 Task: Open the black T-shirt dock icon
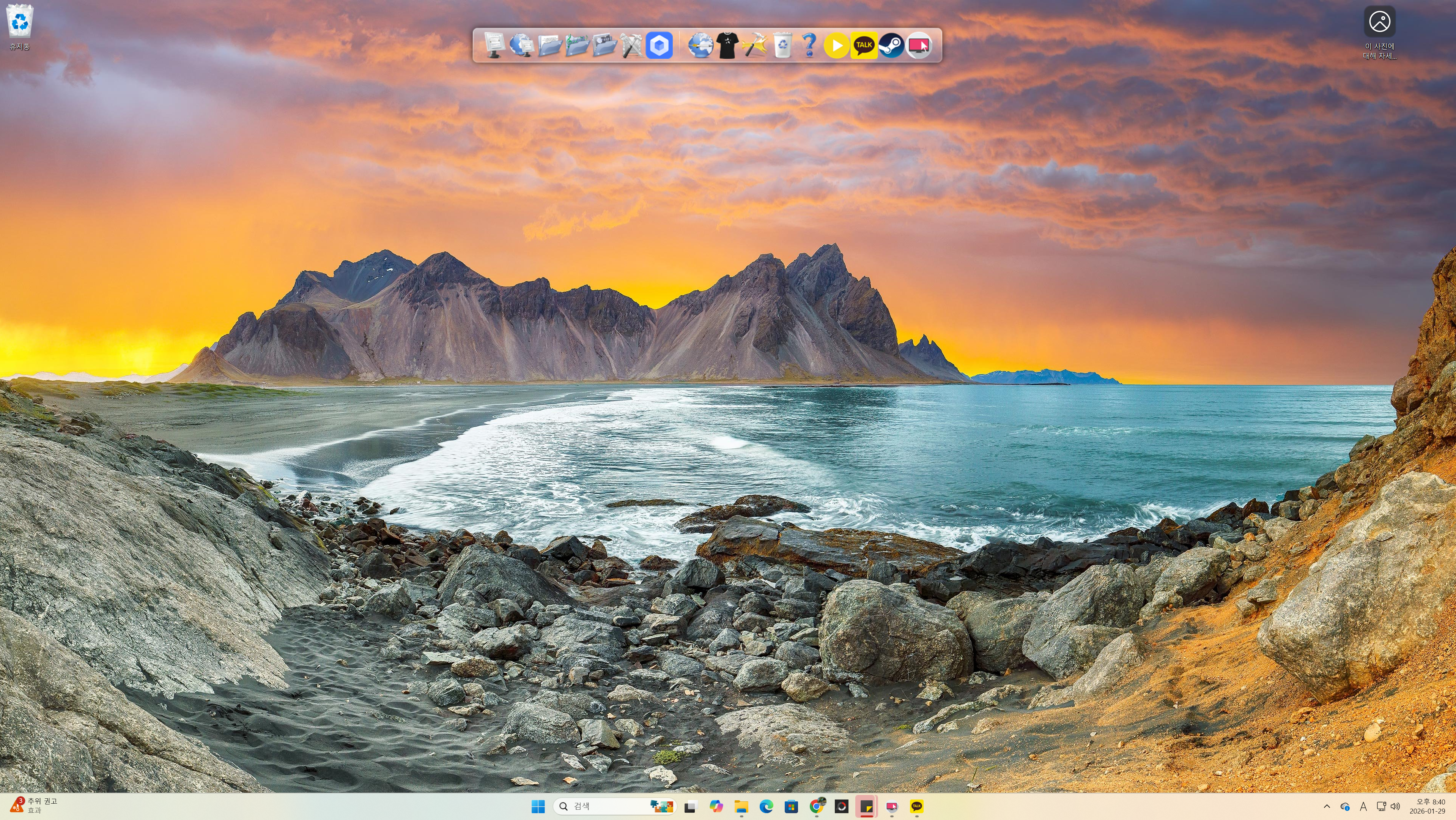click(727, 45)
